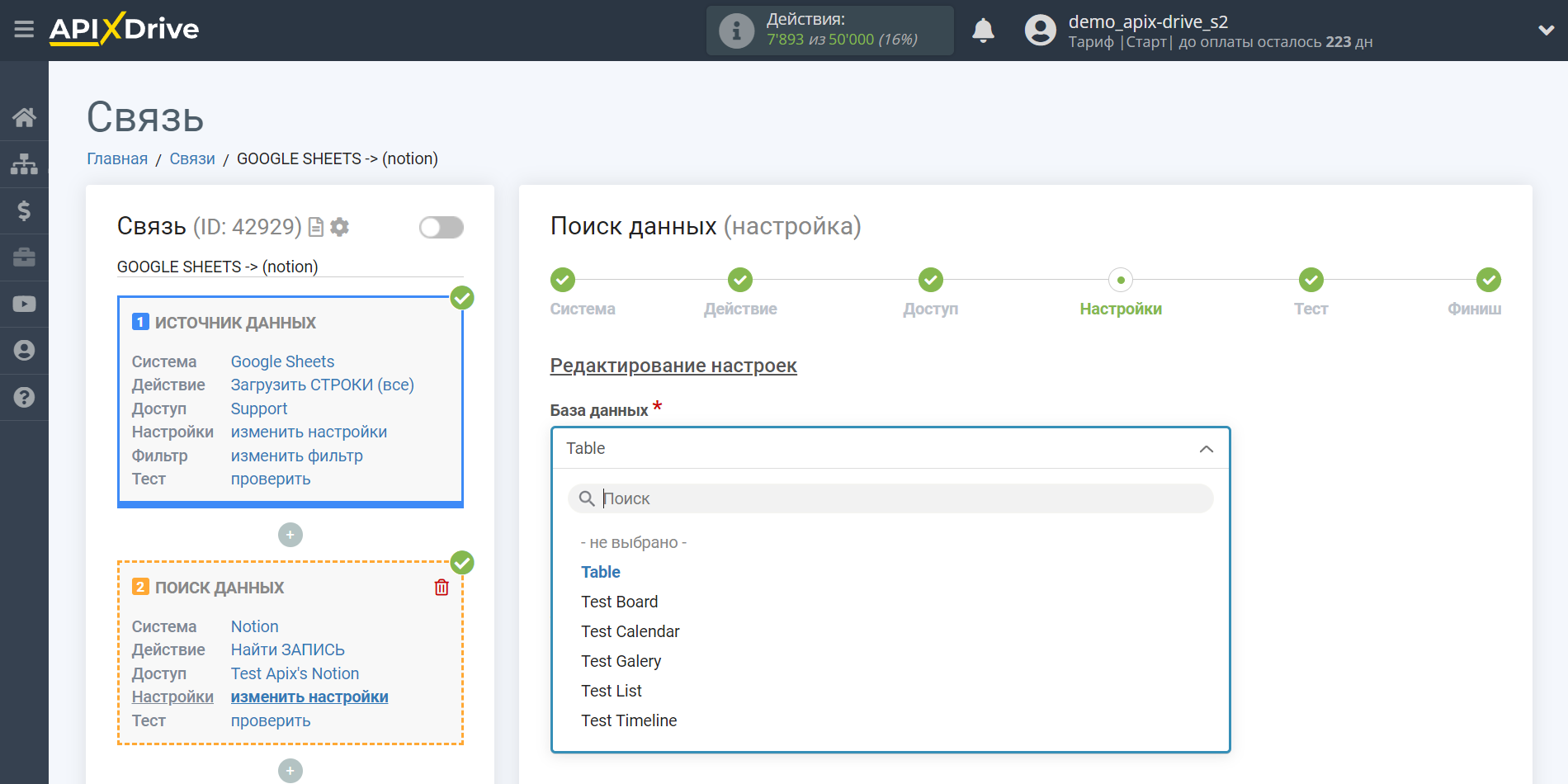Go to Настройки step
The height and width of the screenshot is (784, 1568).
point(1121,280)
